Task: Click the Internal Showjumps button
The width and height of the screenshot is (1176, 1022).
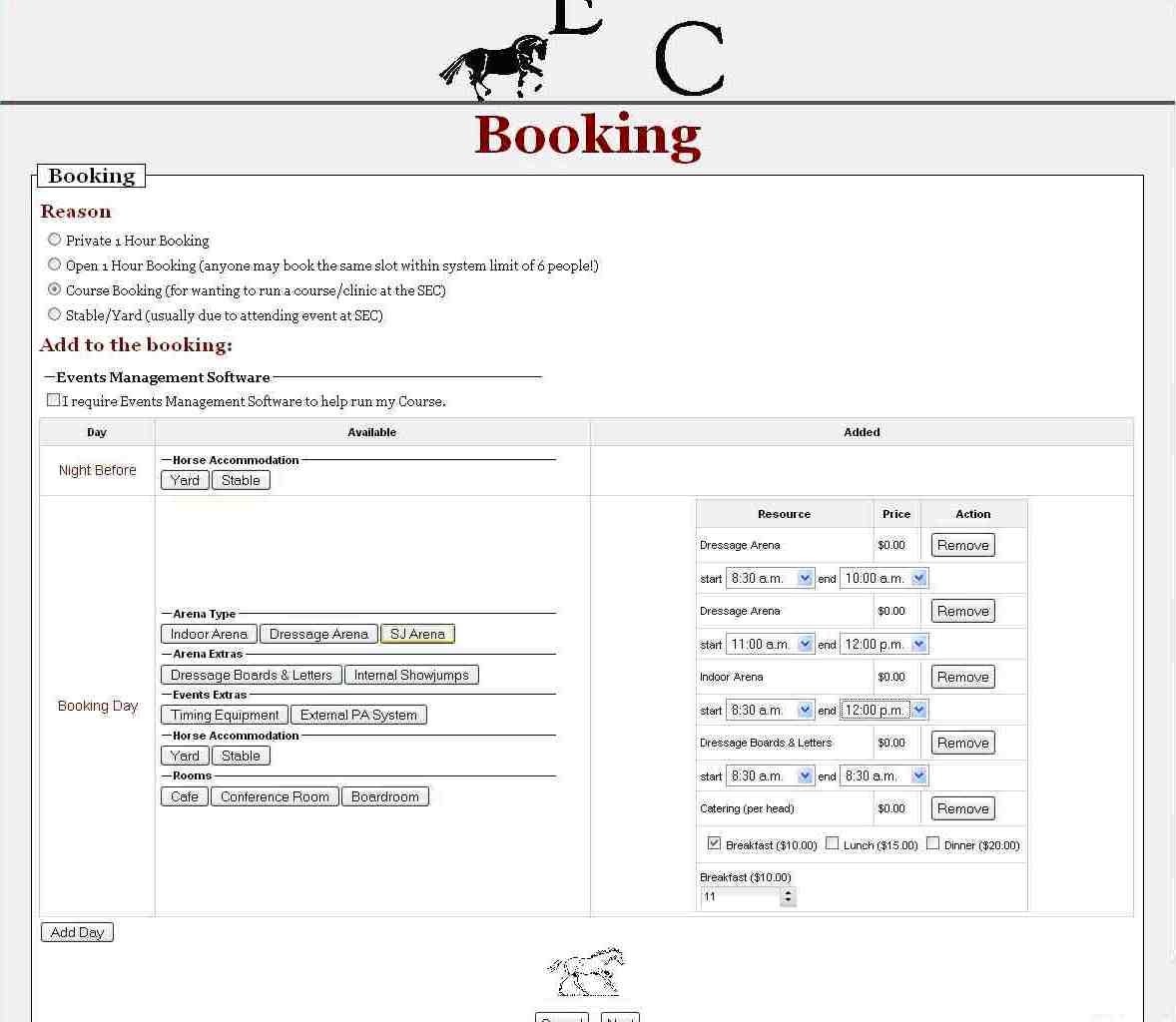Action: (411, 675)
